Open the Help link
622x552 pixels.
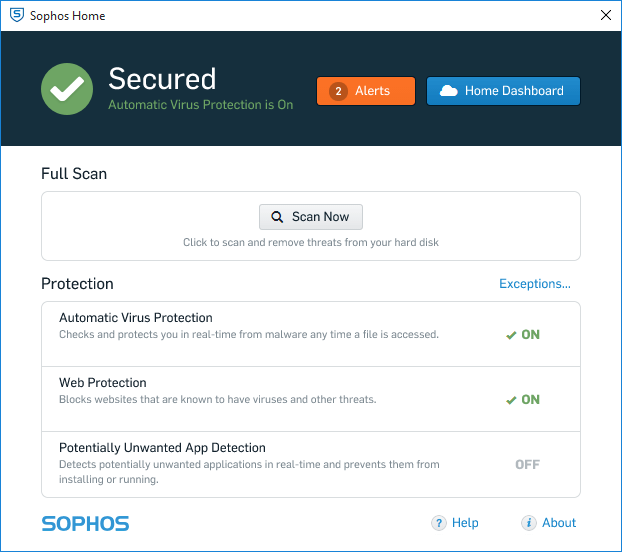pos(465,523)
